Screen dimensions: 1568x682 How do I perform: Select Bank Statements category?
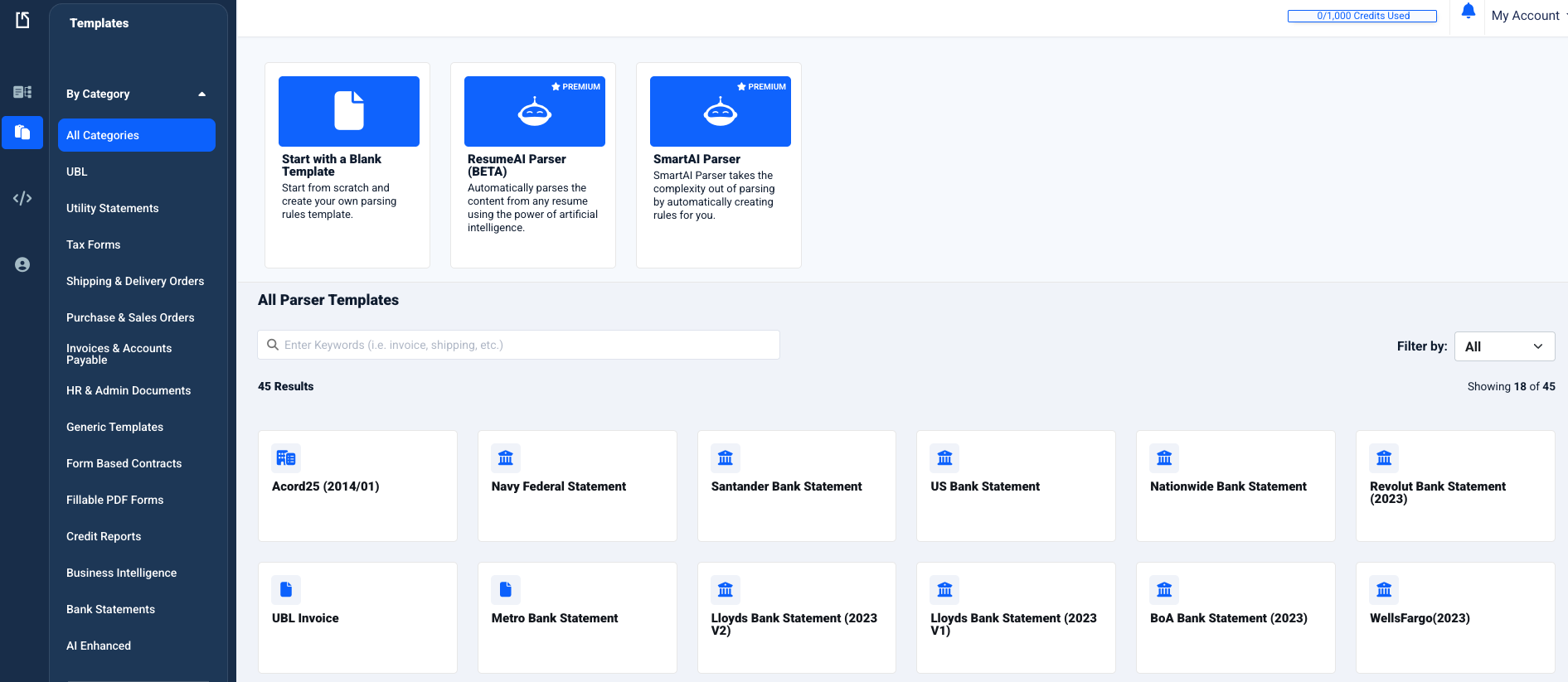(110, 609)
